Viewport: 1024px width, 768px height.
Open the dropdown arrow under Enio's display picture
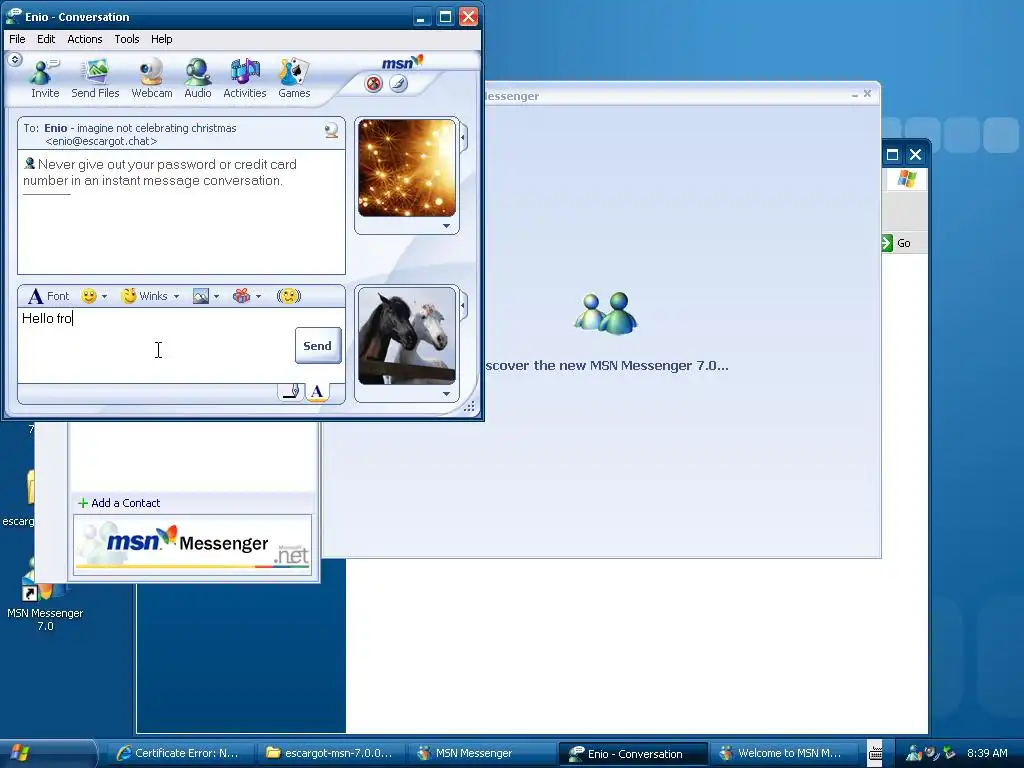click(x=446, y=226)
